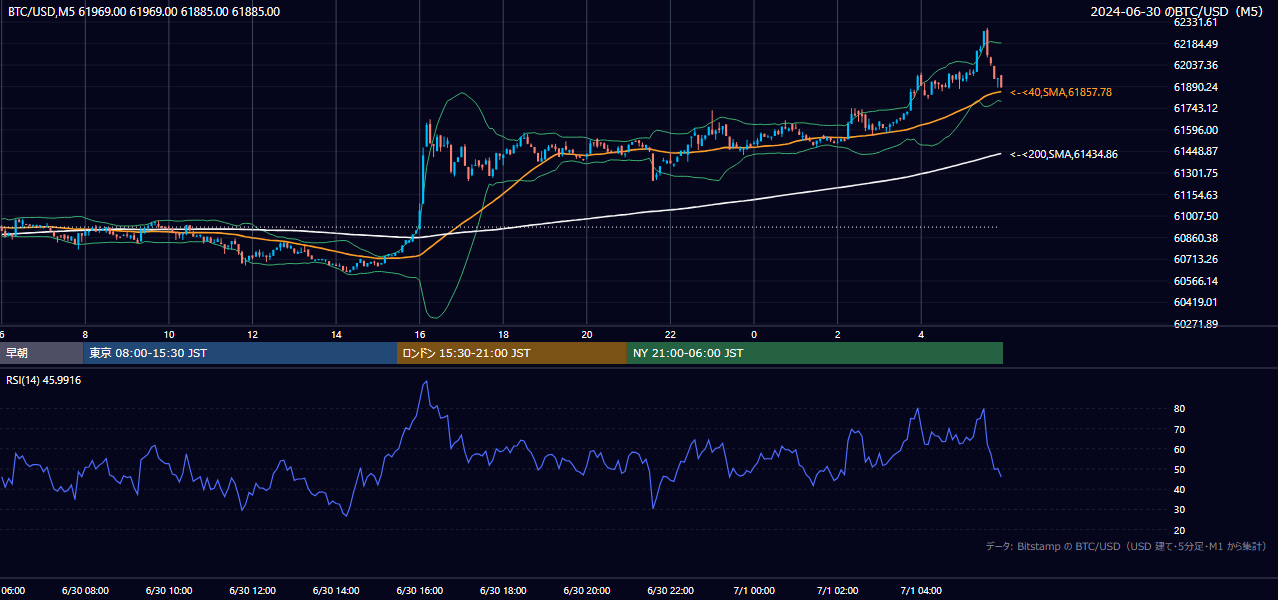
Task: Click hour tick 16 under the price chart
Action: click(x=420, y=334)
